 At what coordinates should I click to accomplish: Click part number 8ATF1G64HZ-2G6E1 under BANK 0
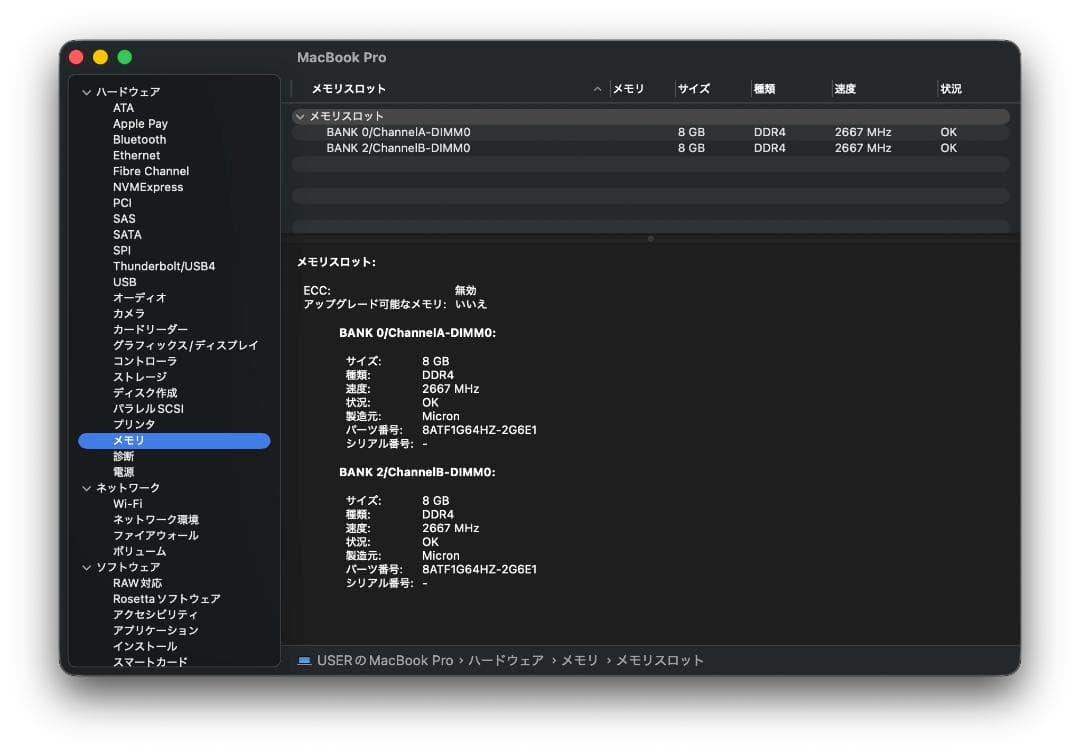479,430
